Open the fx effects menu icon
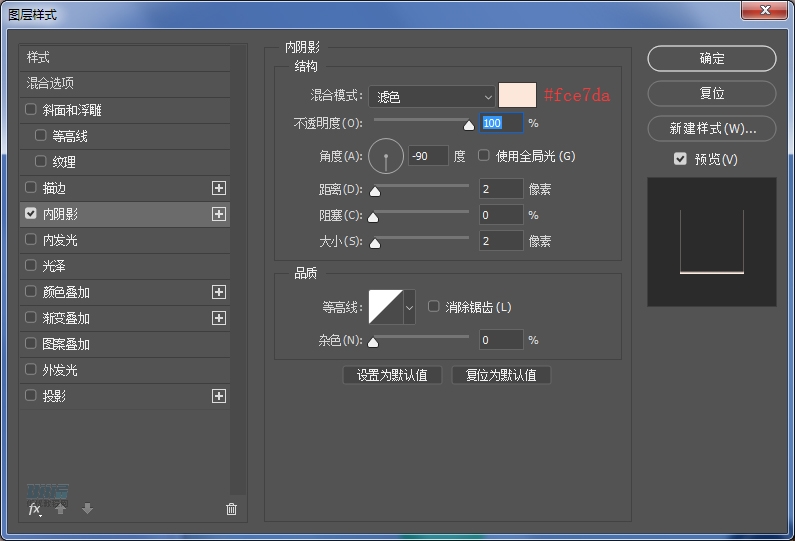The width and height of the screenshot is (795, 541). [x=34, y=509]
